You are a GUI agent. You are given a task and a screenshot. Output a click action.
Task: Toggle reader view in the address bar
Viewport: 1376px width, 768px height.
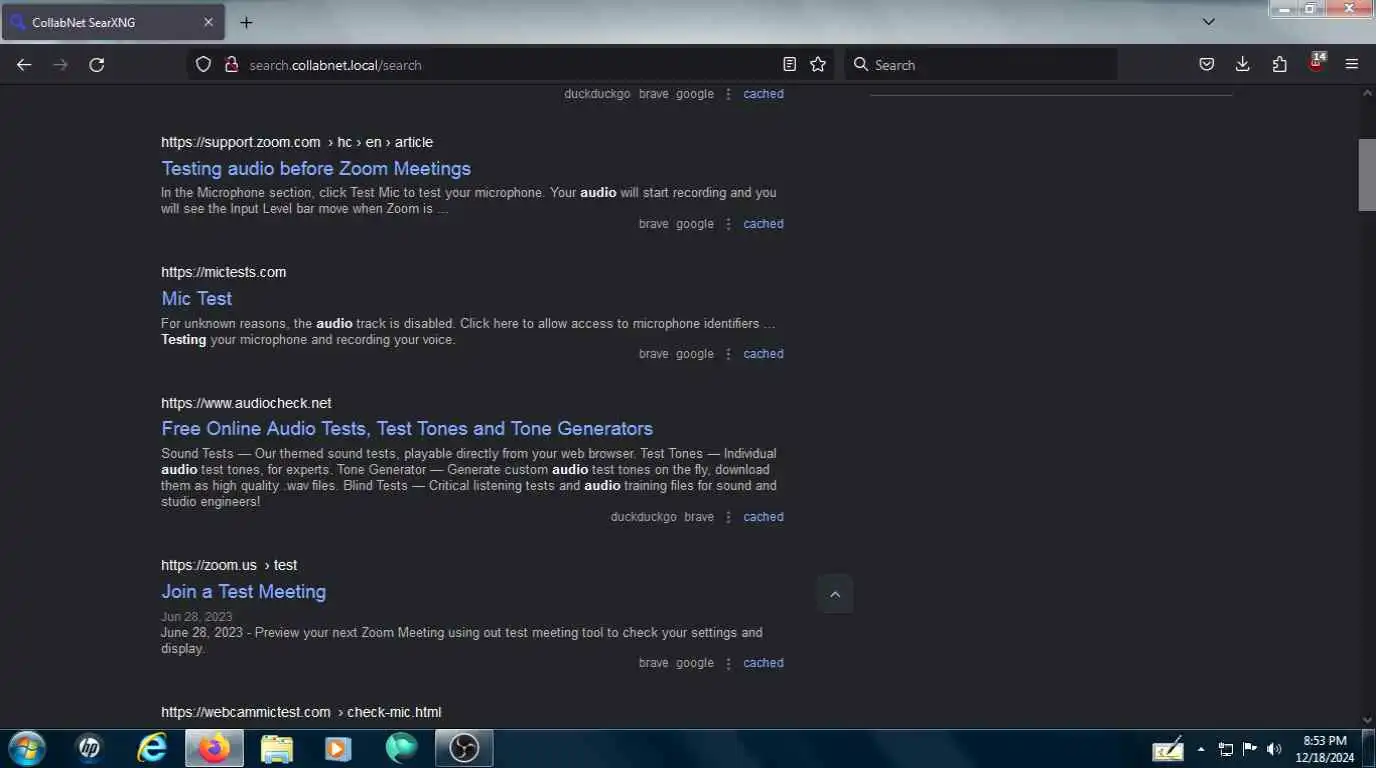[790, 64]
